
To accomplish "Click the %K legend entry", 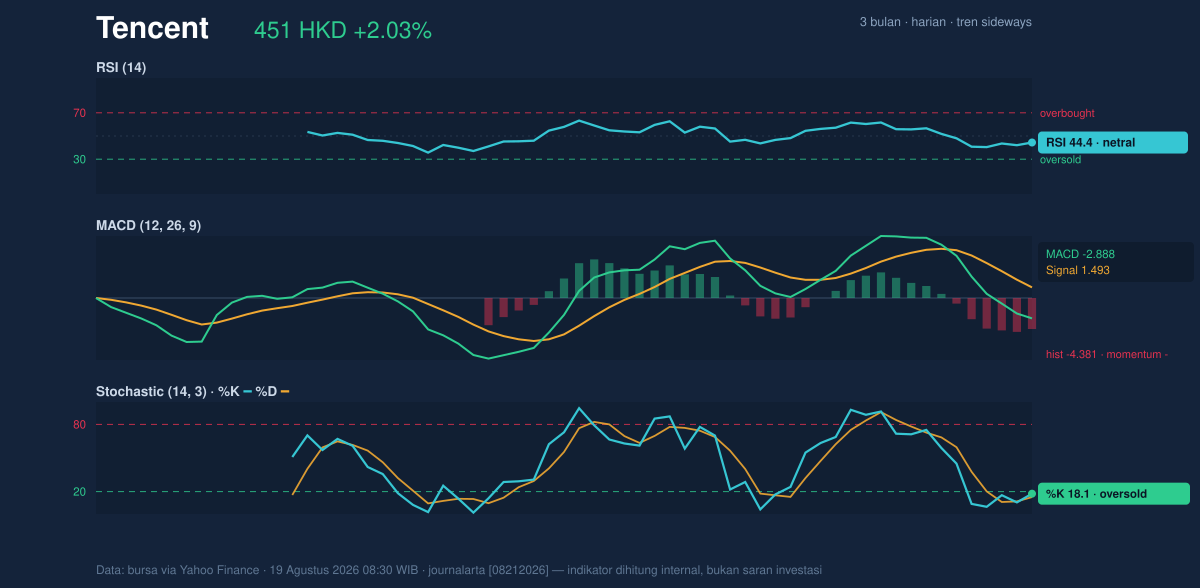I will 235,391.
